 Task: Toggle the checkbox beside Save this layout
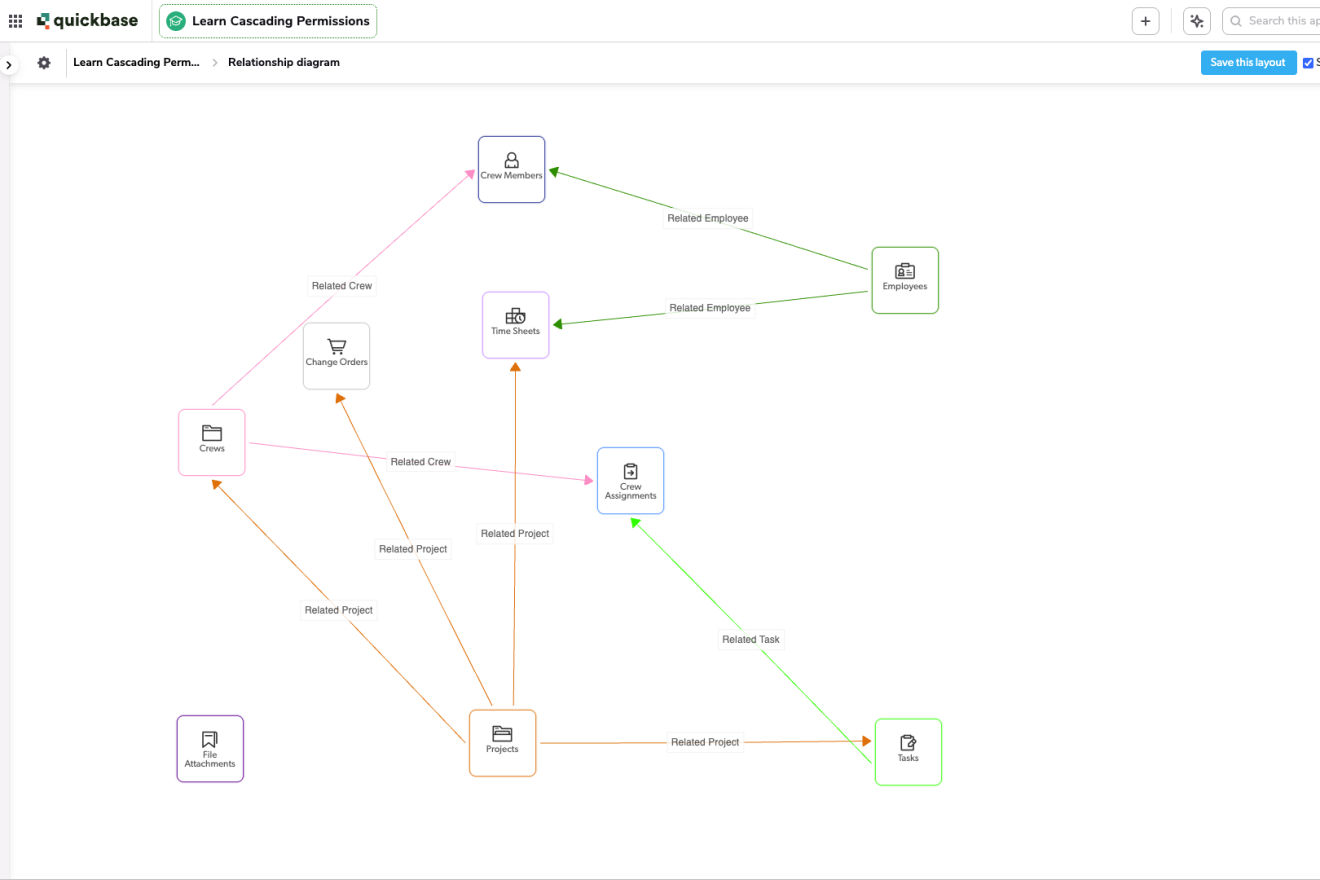click(x=1308, y=63)
